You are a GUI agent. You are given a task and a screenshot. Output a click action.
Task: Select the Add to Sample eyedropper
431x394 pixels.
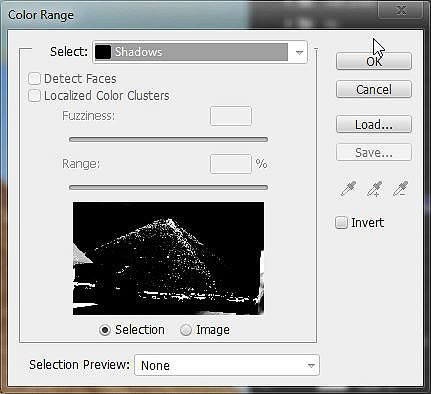click(374, 189)
